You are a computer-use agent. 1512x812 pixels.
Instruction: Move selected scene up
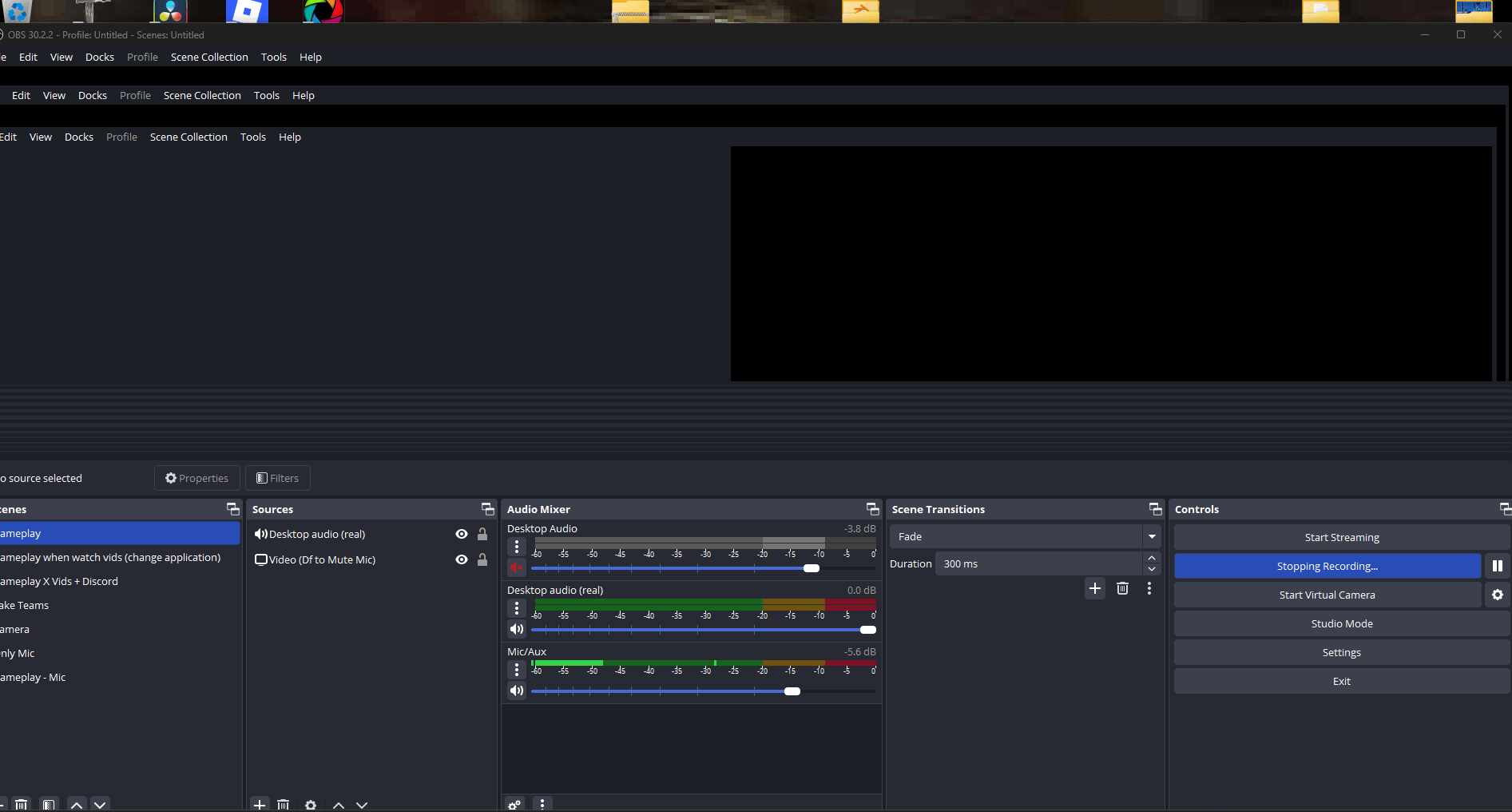(x=77, y=805)
